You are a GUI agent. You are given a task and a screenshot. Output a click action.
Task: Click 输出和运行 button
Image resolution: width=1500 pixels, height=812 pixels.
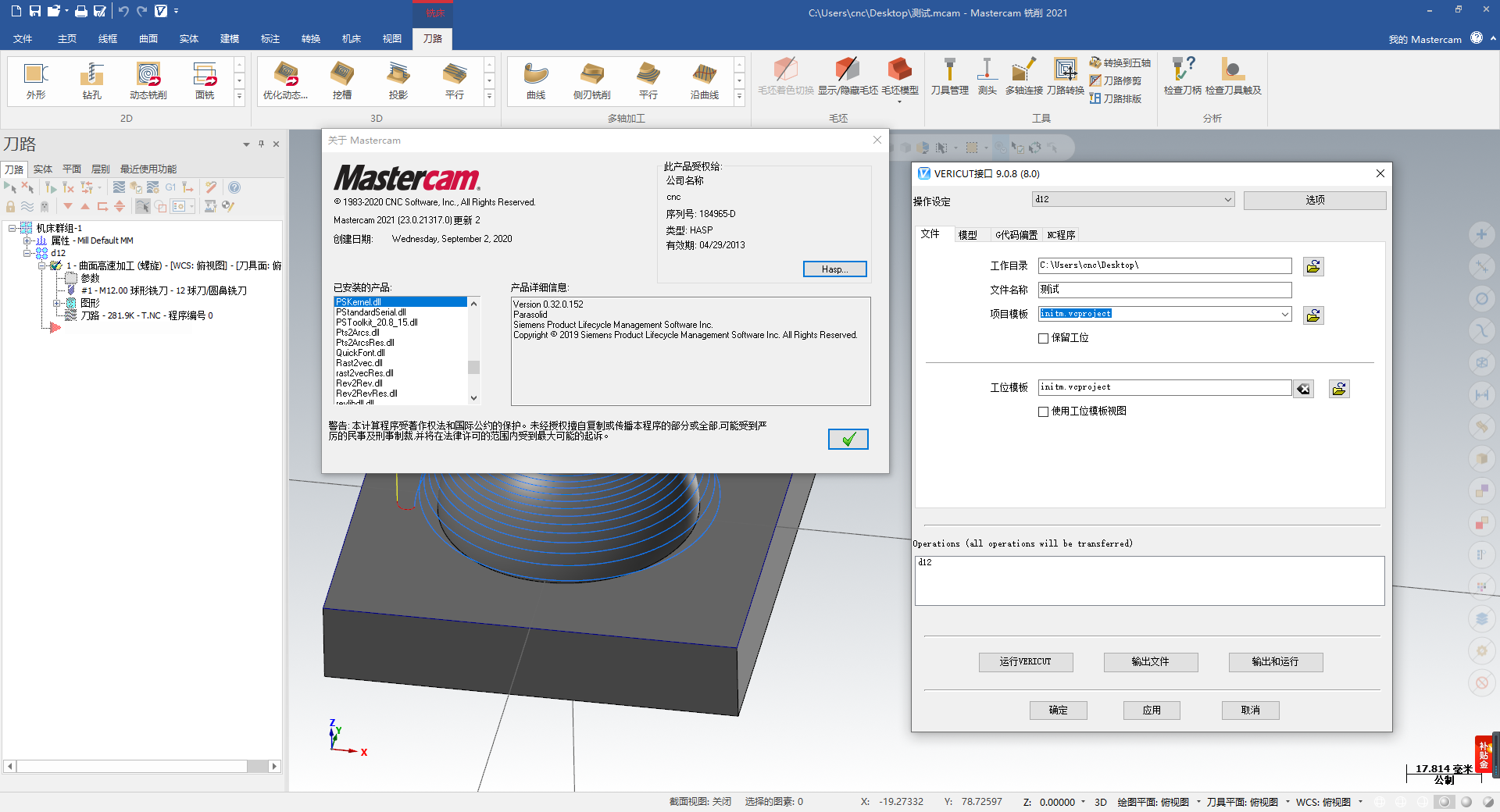click(x=1275, y=662)
